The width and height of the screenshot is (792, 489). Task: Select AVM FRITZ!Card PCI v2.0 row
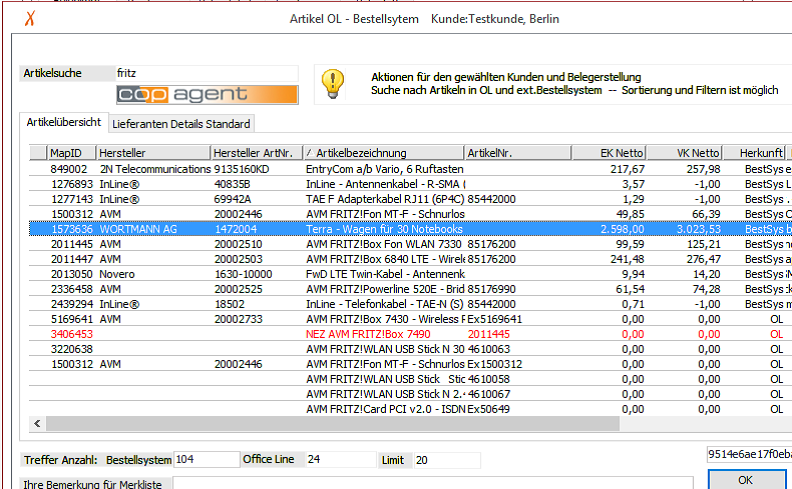(x=410, y=409)
